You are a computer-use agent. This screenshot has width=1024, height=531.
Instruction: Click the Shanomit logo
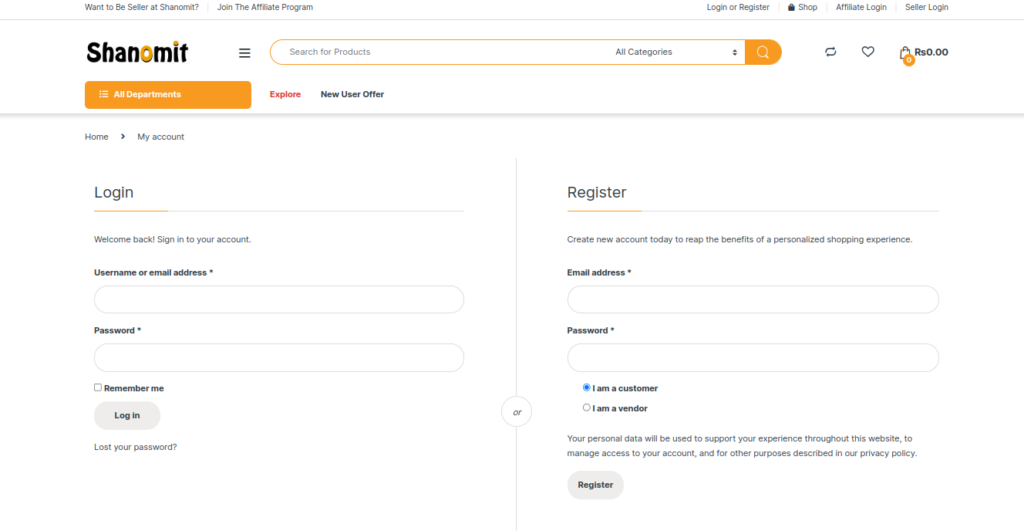(137, 52)
